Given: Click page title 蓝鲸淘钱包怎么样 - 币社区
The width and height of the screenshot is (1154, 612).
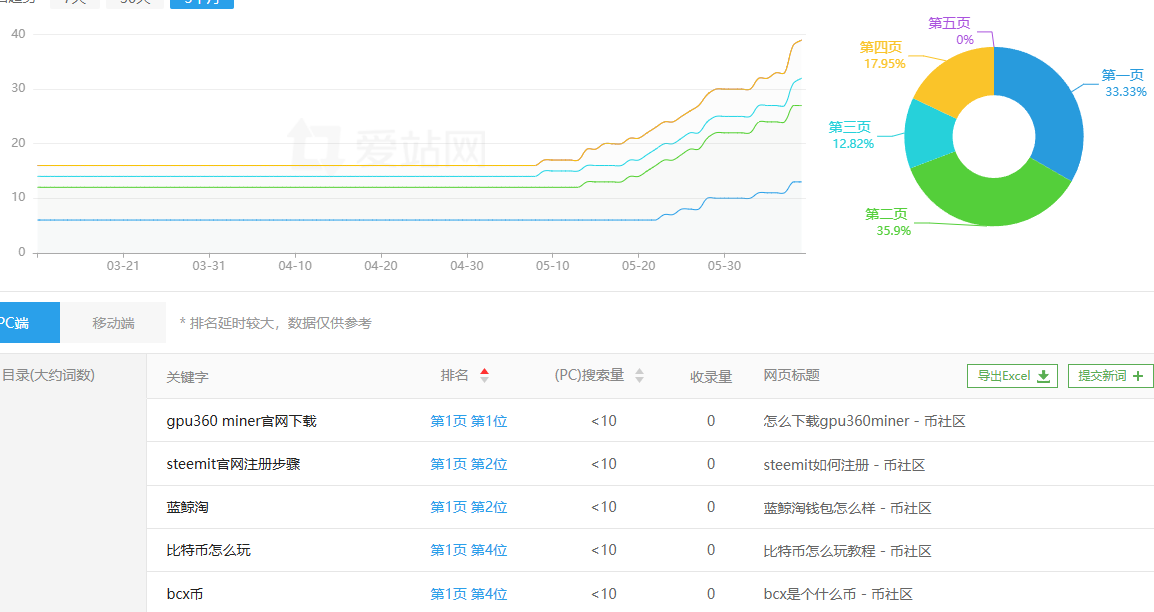Looking at the screenshot, I should (847, 508).
